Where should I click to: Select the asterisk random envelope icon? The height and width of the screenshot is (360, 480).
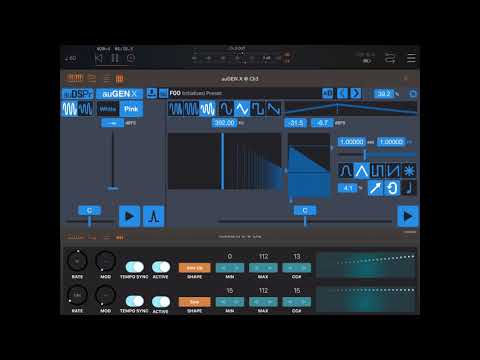tap(409, 171)
